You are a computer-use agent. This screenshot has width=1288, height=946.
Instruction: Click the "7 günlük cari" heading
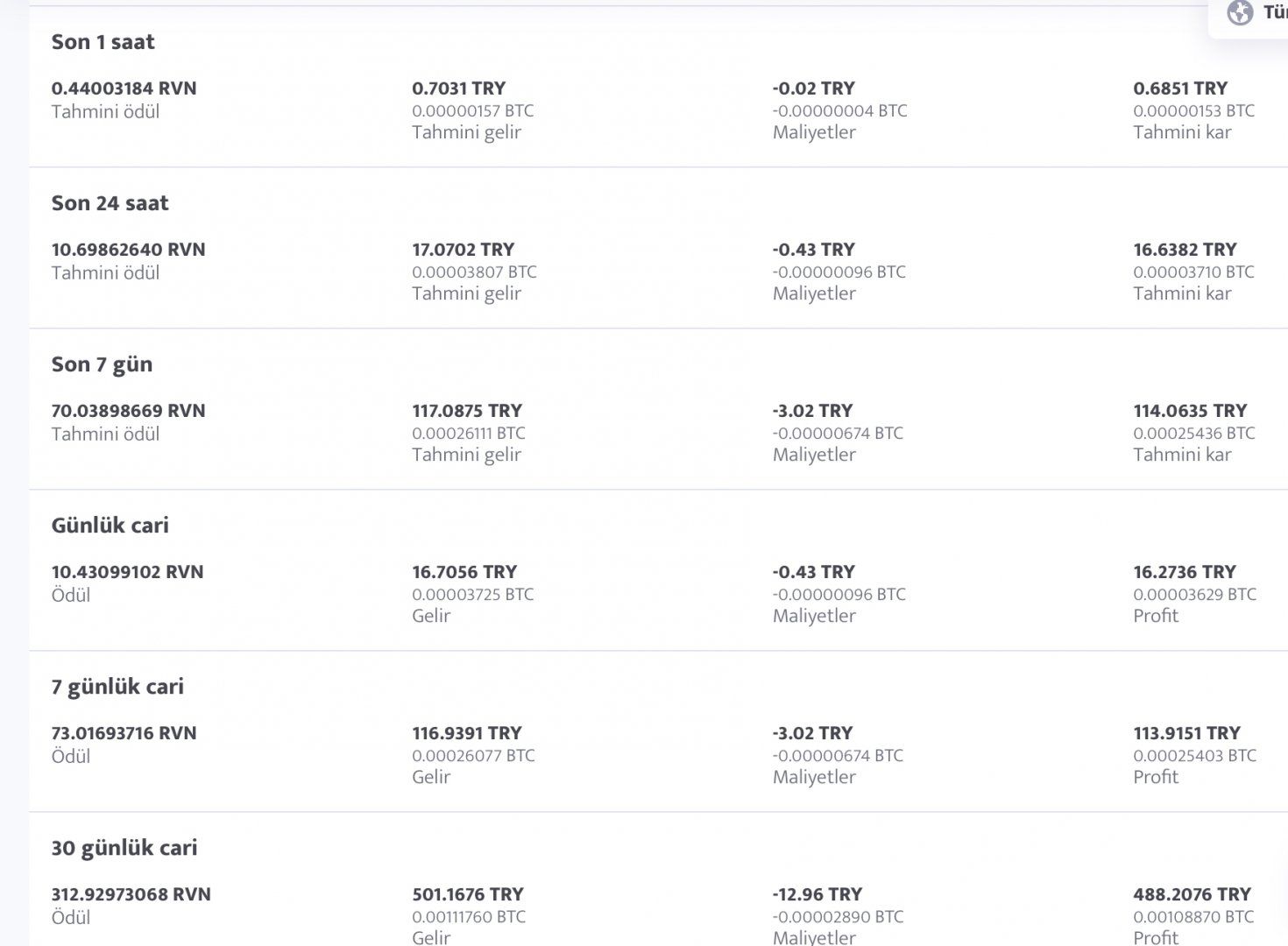click(117, 687)
